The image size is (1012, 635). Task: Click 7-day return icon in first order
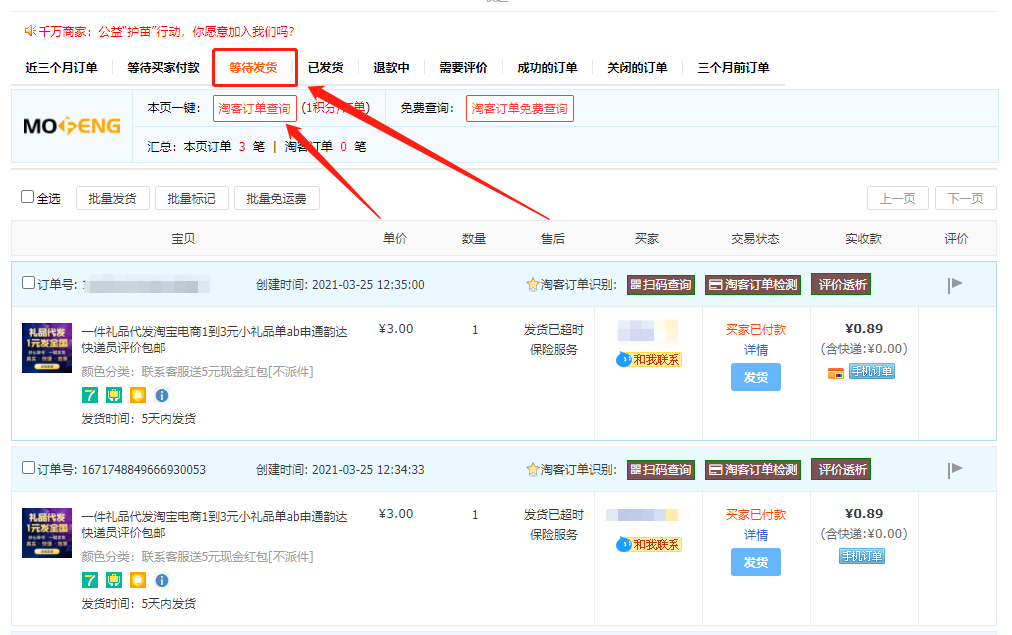90,395
